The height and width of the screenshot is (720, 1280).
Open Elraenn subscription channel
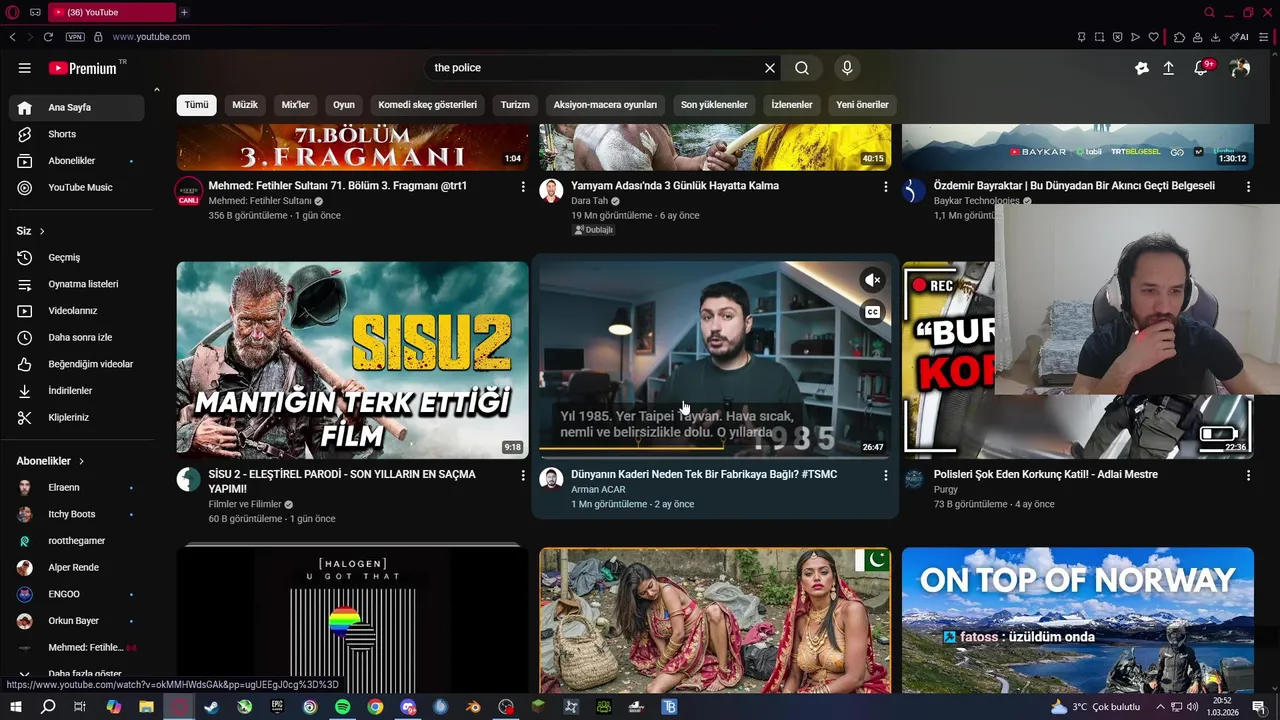tap(76, 487)
